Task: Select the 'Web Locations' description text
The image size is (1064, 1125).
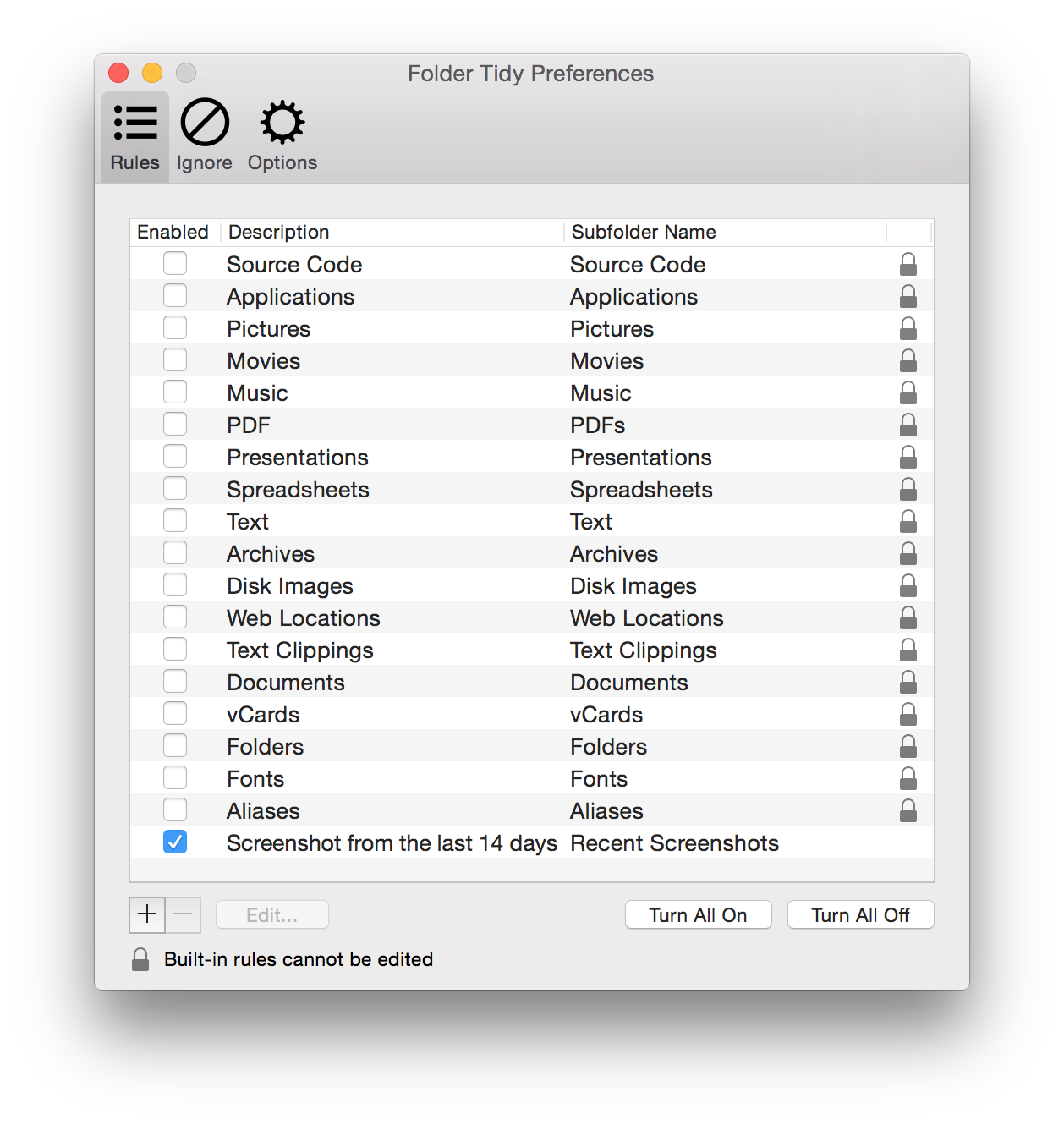Action: (304, 618)
